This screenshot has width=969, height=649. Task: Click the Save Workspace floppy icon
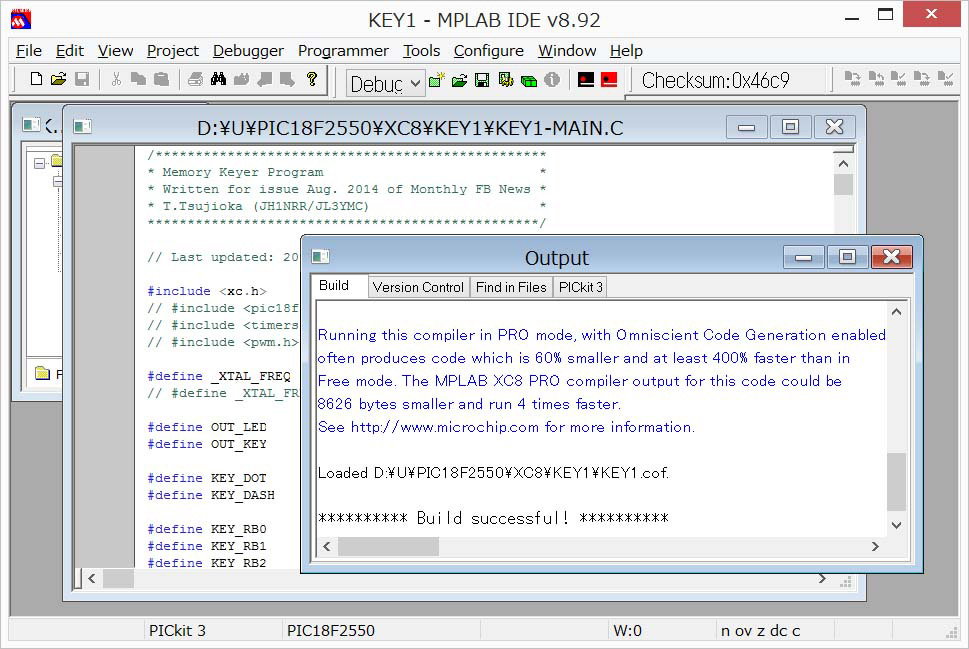pos(482,80)
